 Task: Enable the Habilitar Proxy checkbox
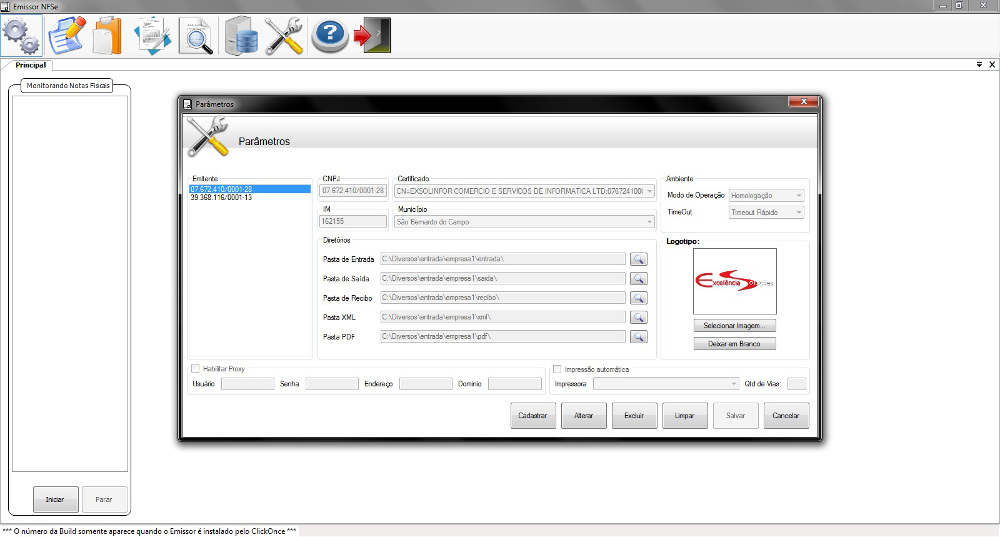click(196, 369)
